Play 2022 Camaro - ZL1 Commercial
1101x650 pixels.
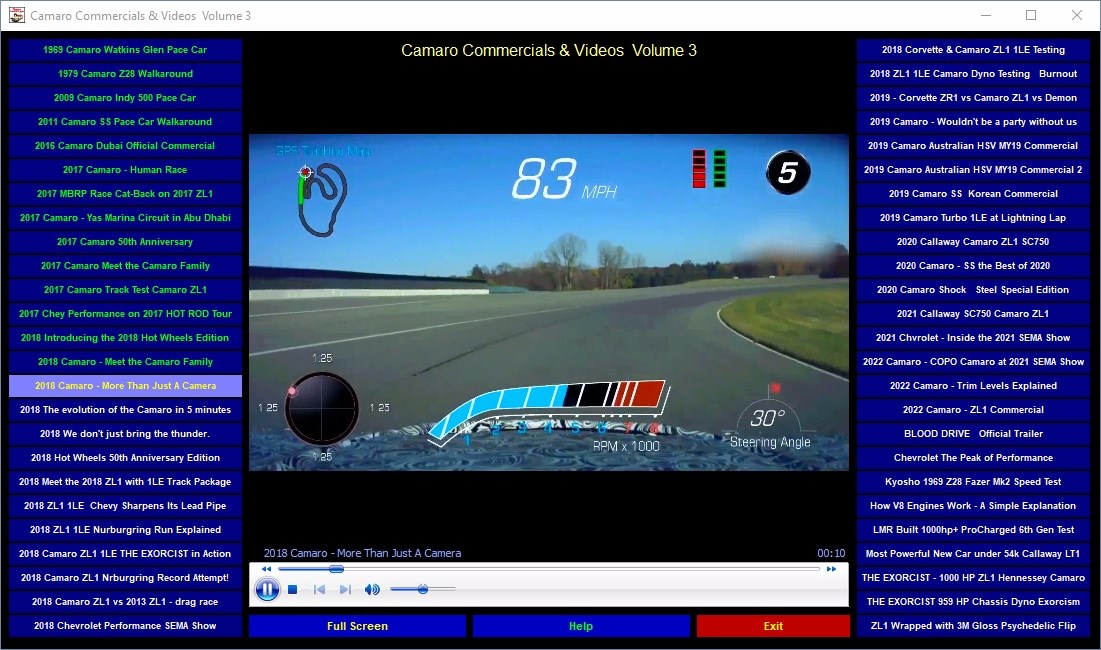click(973, 410)
